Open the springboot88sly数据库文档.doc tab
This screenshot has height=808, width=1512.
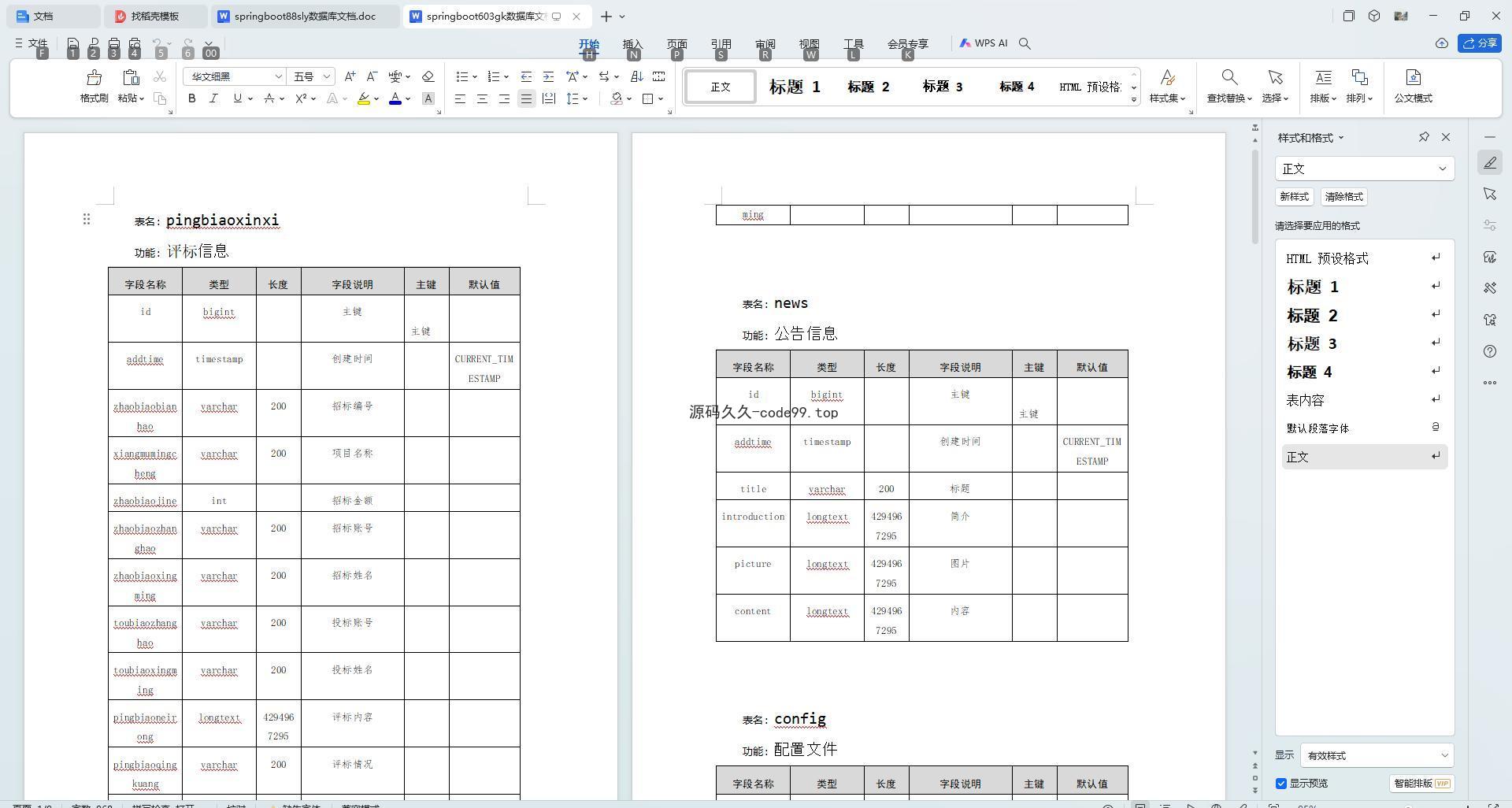pyautogui.click(x=306, y=16)
